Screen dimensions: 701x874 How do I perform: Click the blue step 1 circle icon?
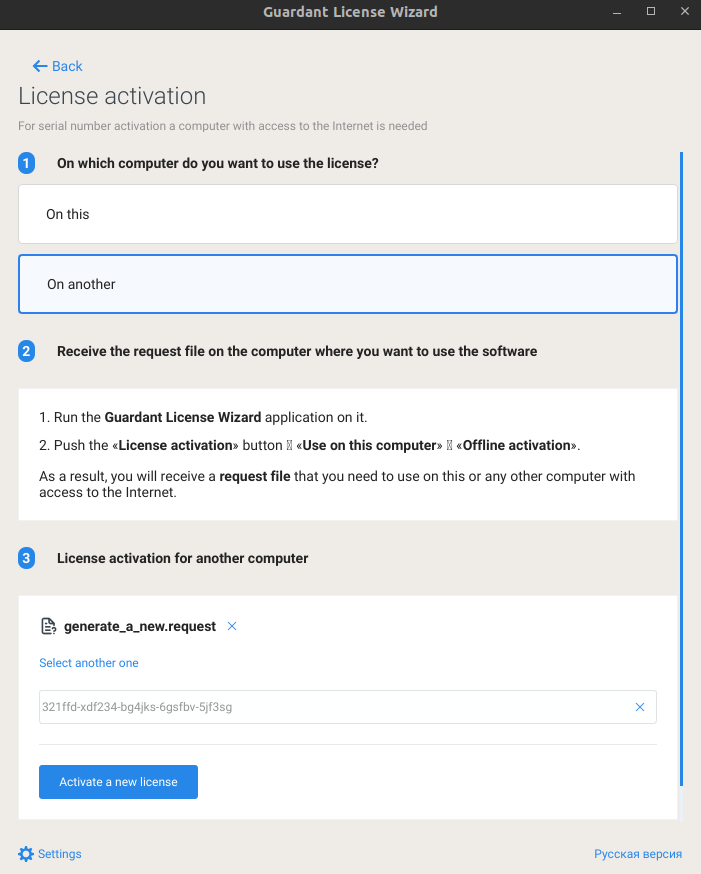pyautogui.click(x=27, y=163)
